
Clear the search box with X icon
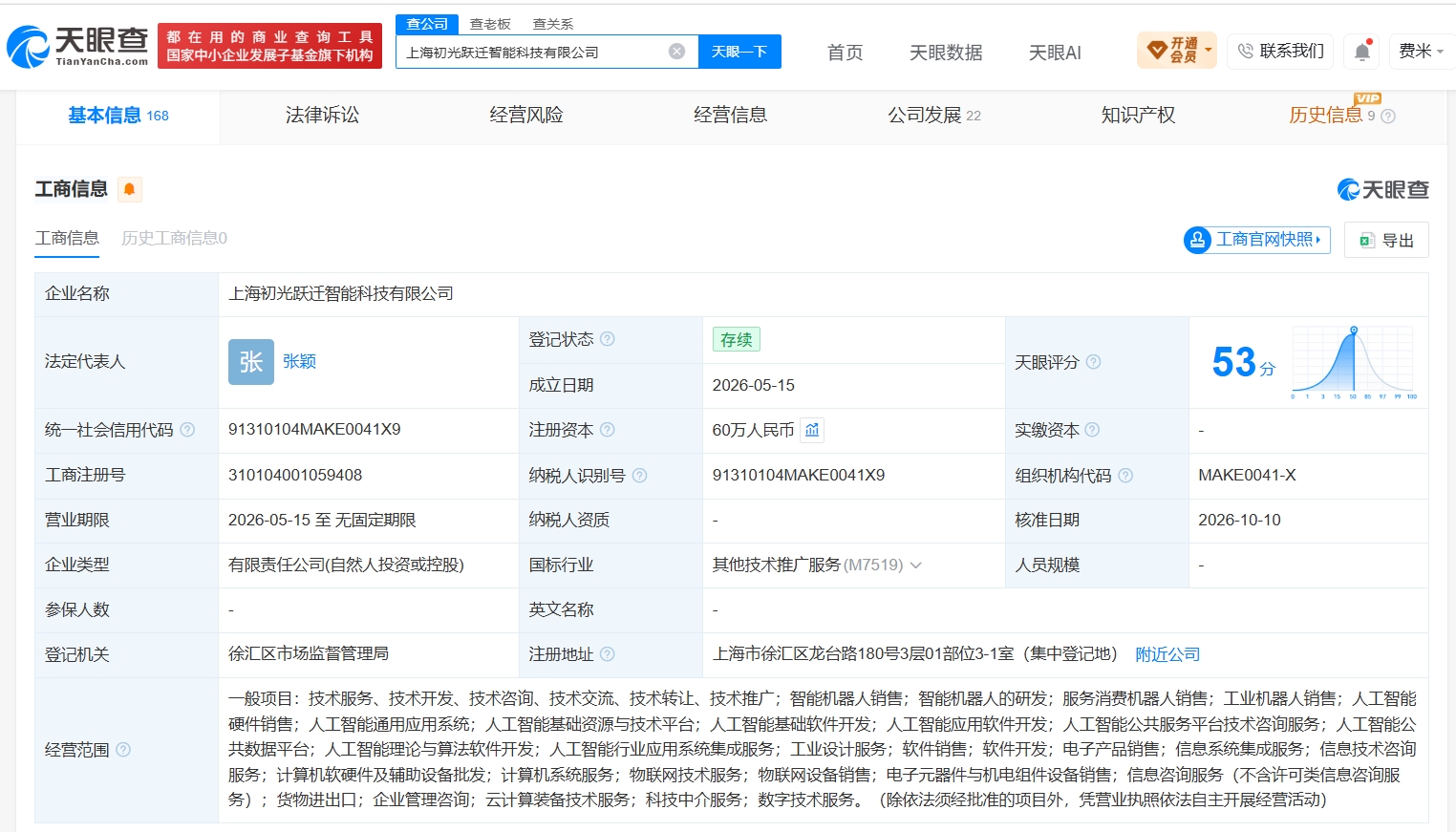(x=676, y=52)
